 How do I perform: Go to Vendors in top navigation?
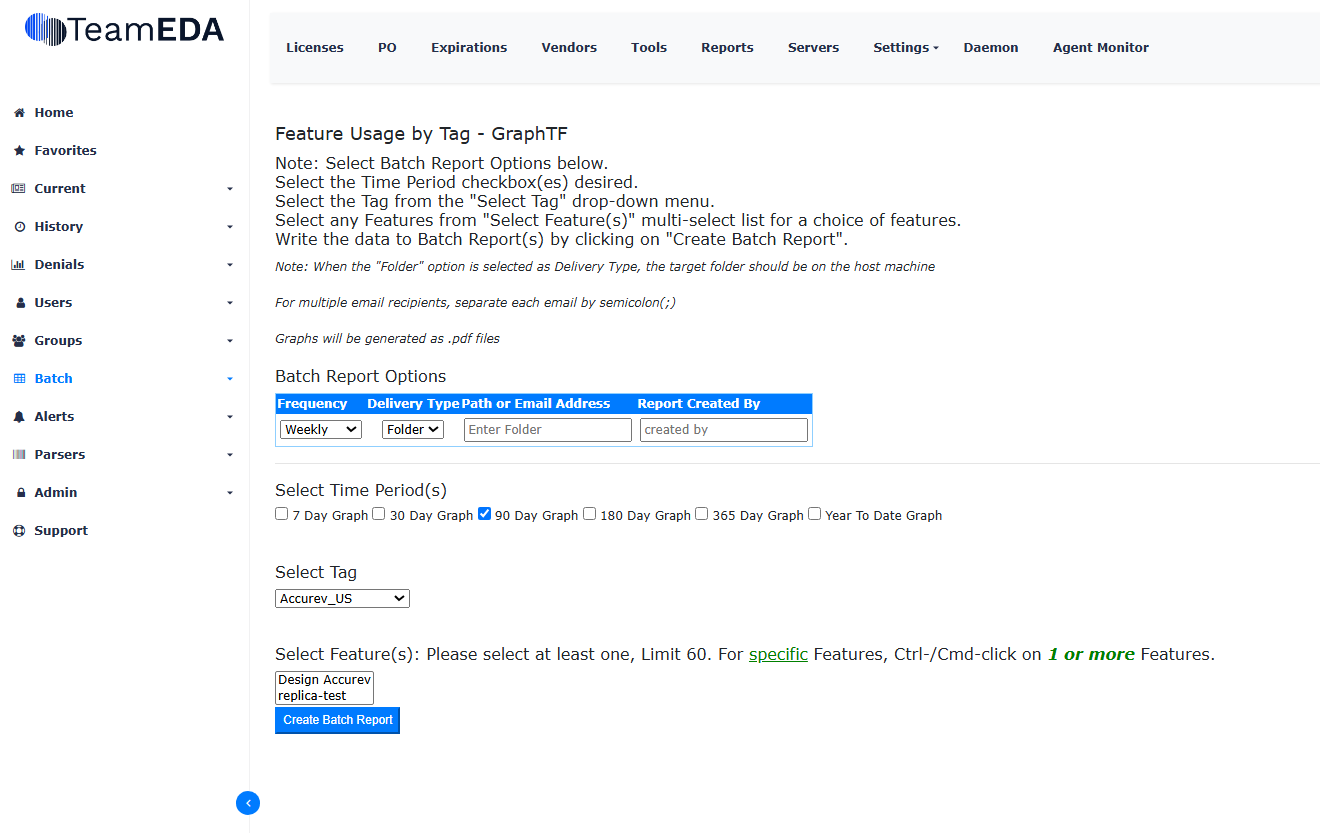coord(569,47)
